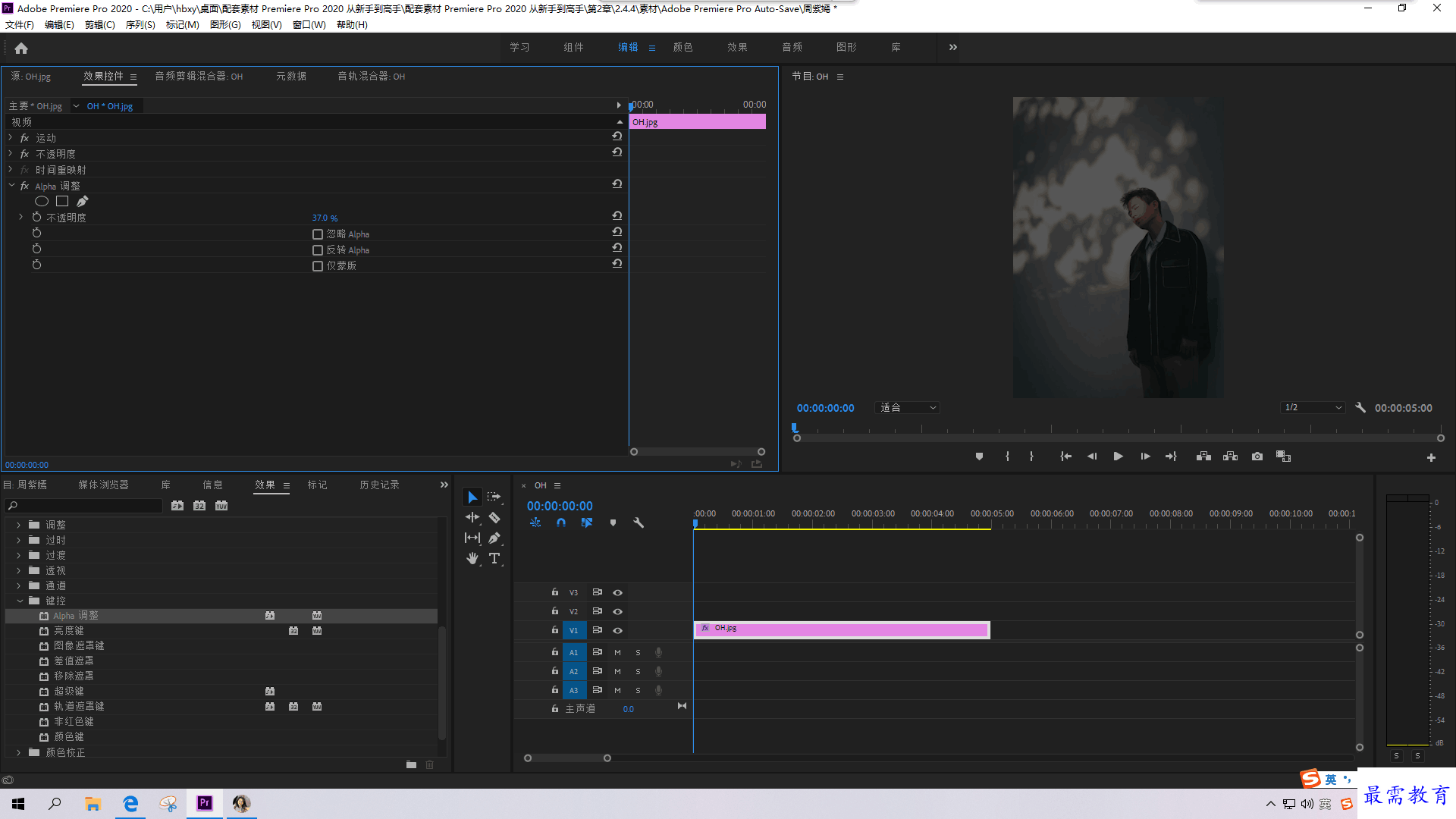Enable 反转 Alpha checkbox
1456x819 pixels.
click(x=318, y=250)
